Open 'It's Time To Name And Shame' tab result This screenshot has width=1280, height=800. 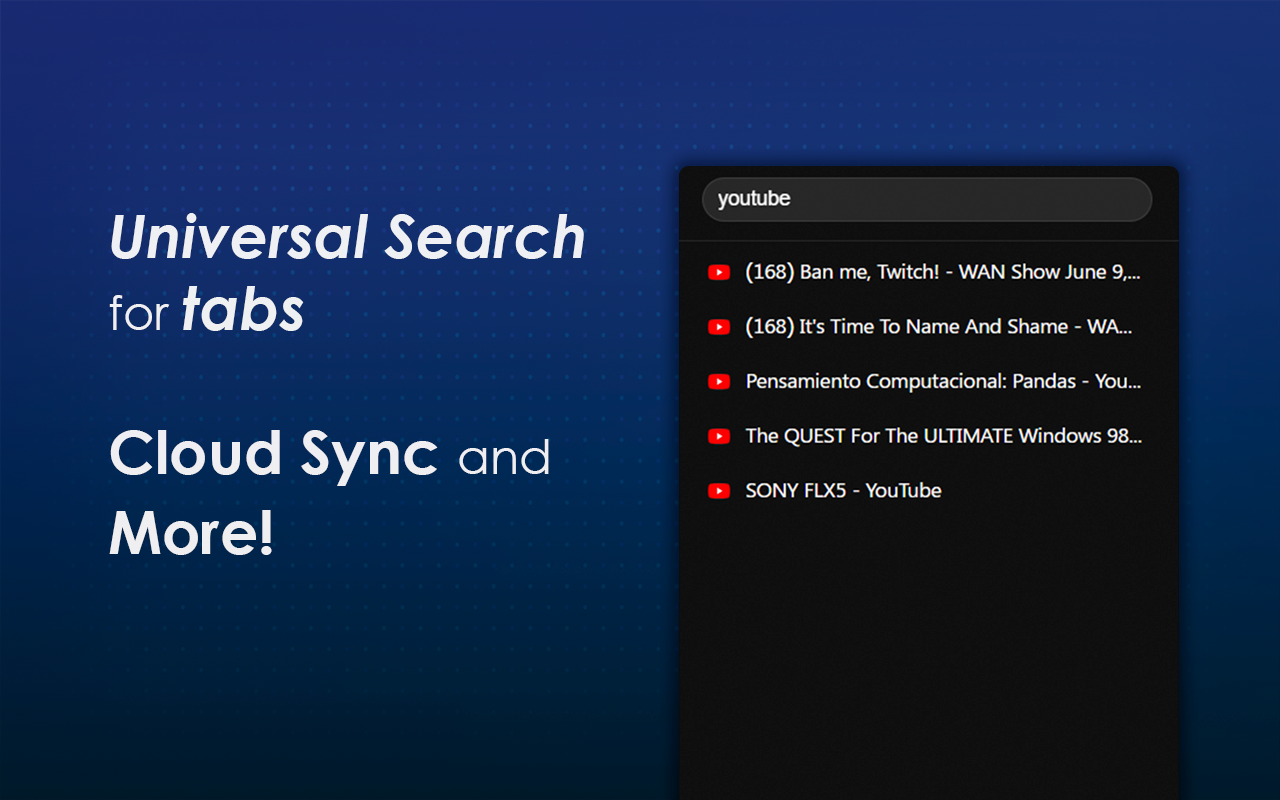point(938,327)
